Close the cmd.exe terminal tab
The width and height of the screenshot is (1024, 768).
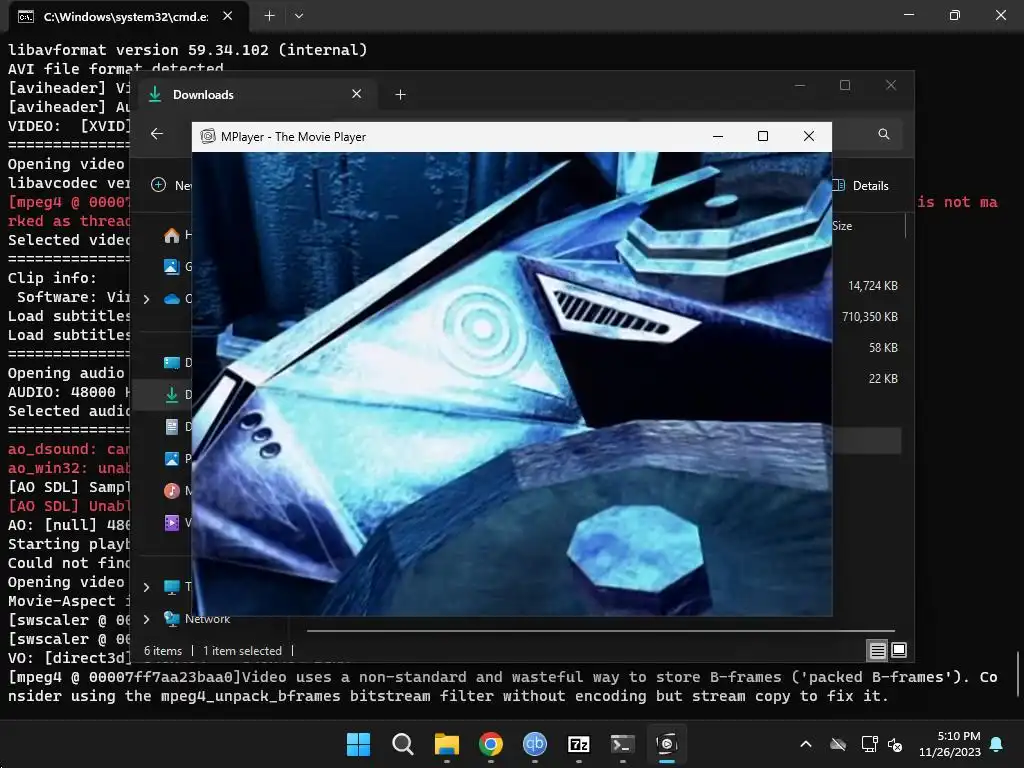[x=227, y=16]
